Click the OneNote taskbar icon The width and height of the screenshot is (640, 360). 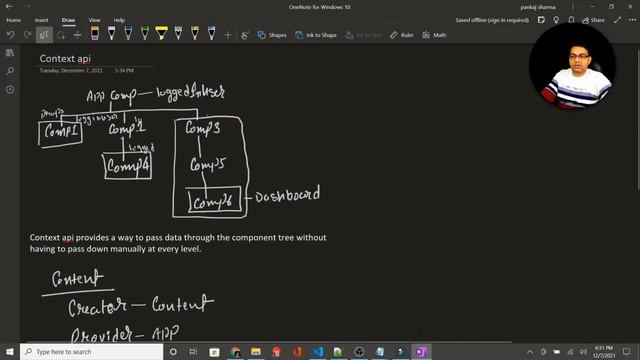[421, 351]
